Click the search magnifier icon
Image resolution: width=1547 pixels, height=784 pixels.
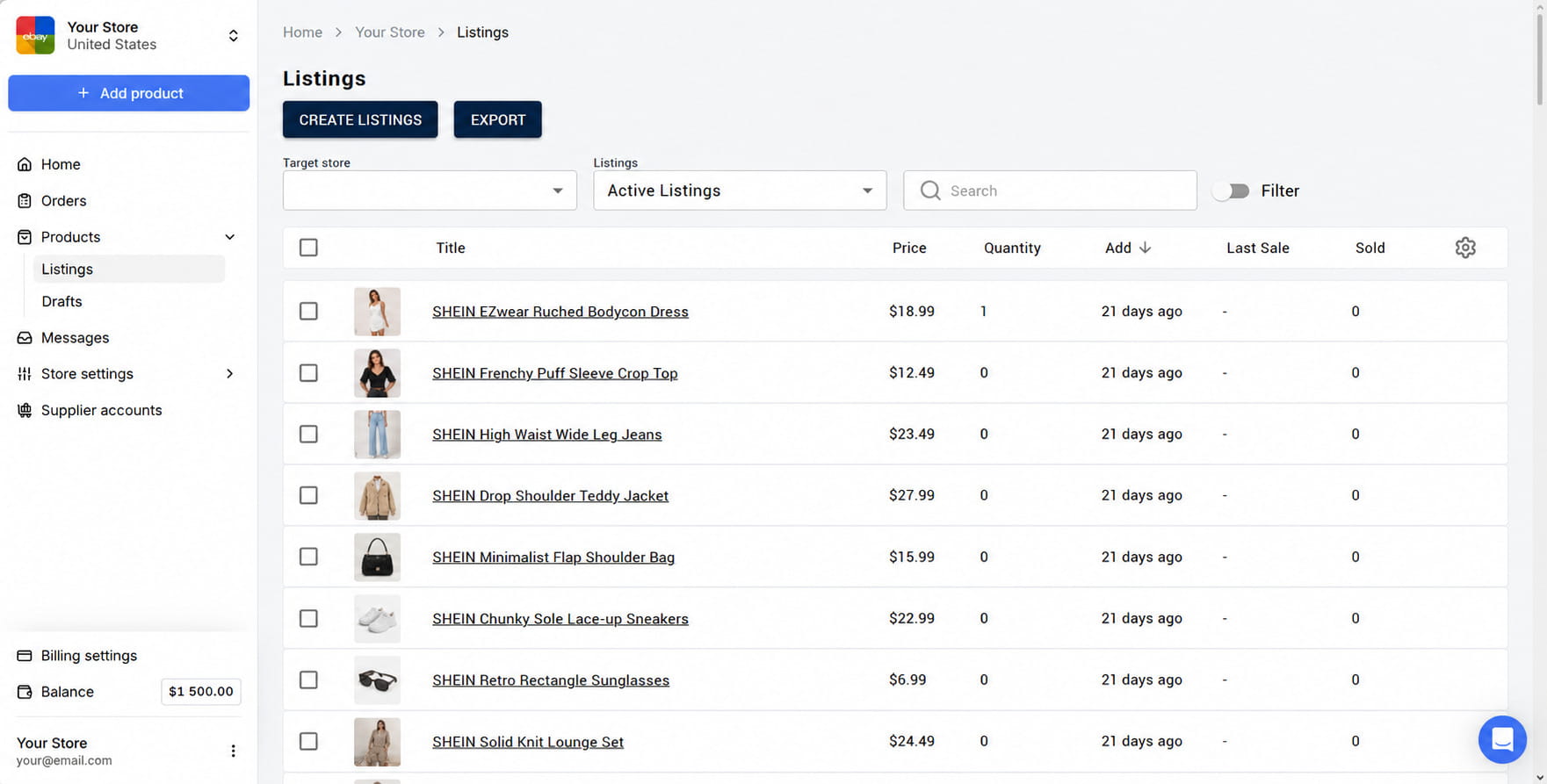pyautogui.click(x=930, y=191)
